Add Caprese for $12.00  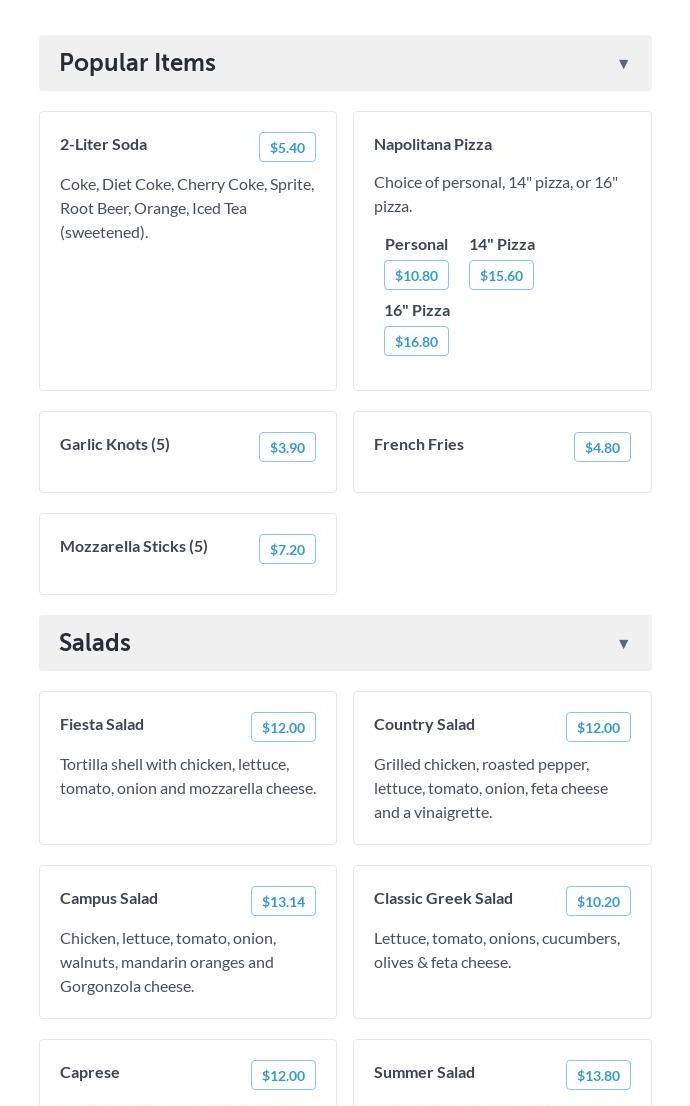point(283,1075)
